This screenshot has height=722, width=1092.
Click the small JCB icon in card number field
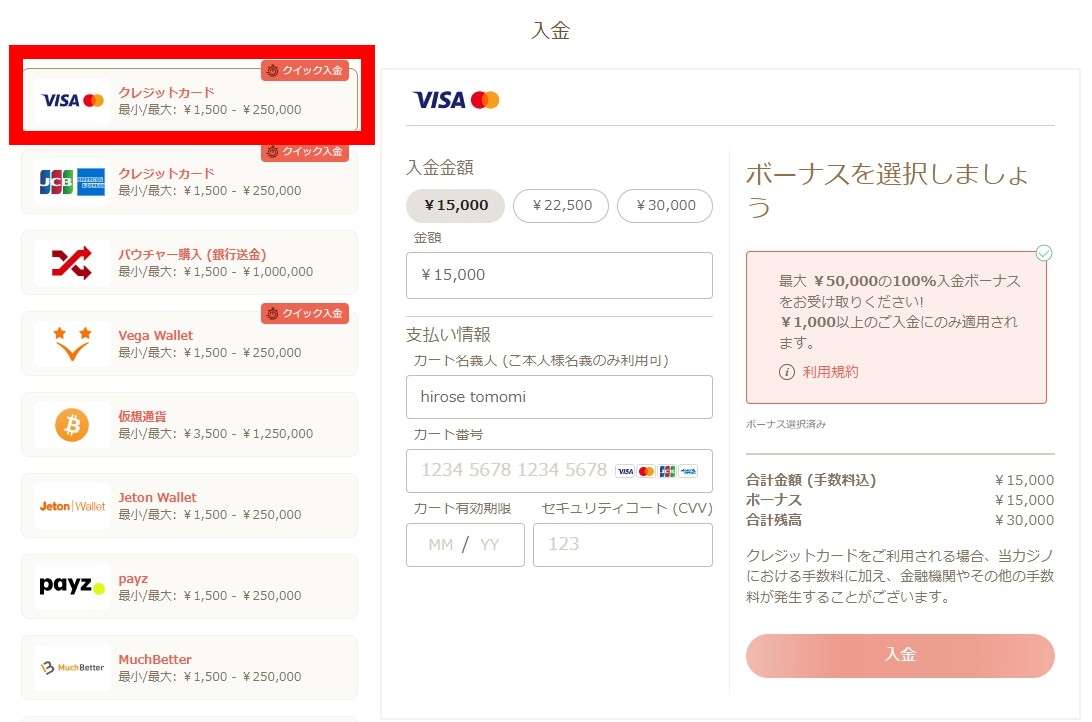(667, 471)
